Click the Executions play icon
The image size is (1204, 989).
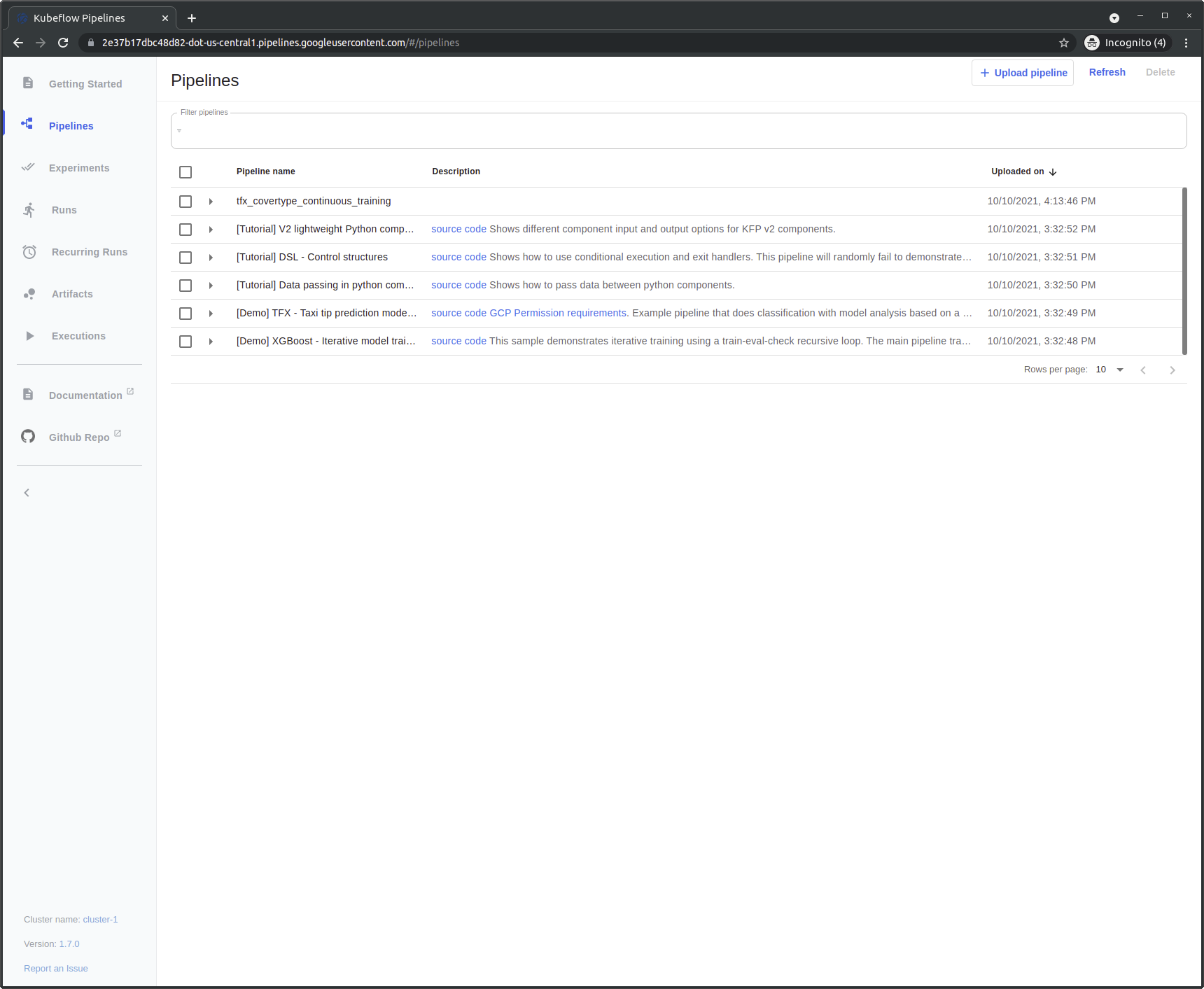pyautogui.click(x=30, y=336)
